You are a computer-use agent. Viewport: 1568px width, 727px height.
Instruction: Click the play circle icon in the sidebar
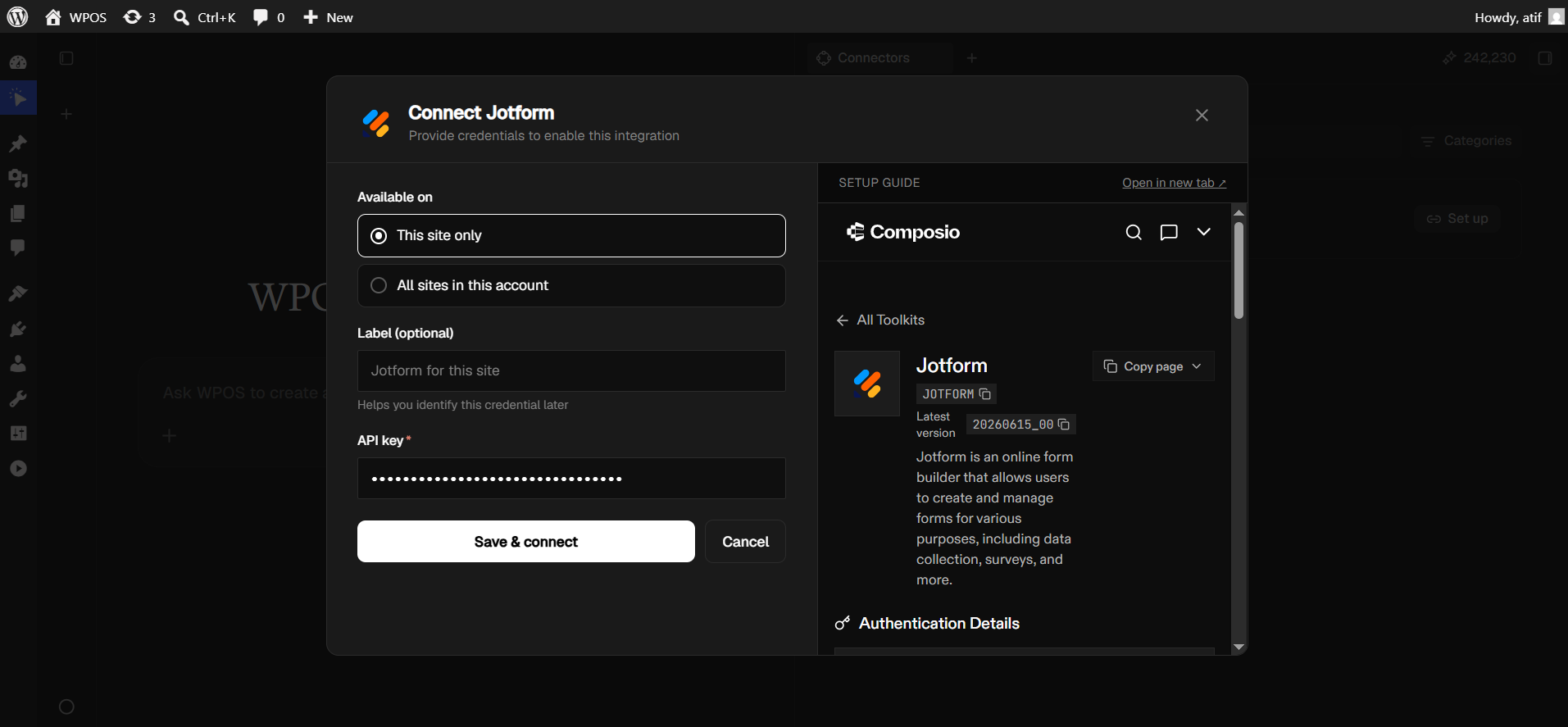[x=18, y=468]
